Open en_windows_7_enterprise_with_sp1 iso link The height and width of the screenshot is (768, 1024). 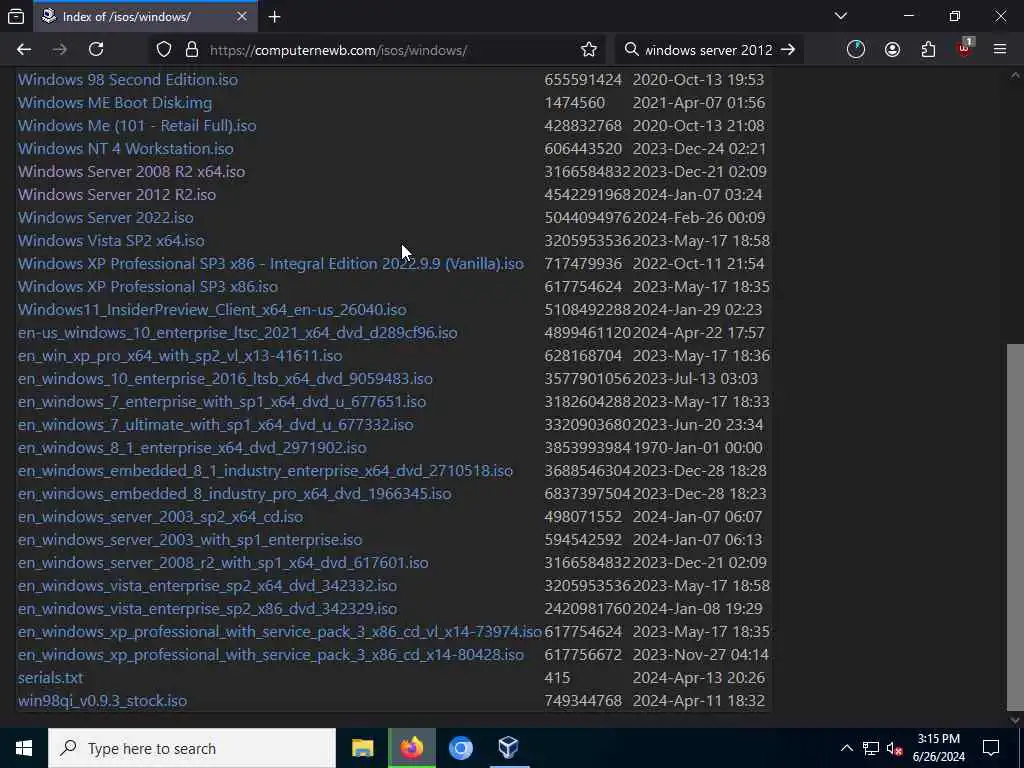click(221, 402)
